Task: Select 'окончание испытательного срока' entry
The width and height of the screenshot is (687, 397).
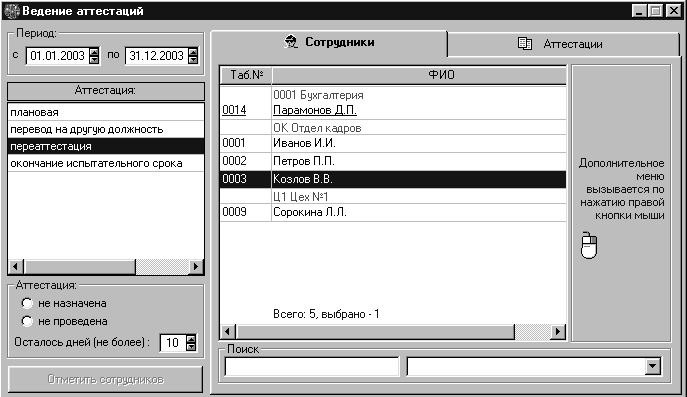Action: 106,163
